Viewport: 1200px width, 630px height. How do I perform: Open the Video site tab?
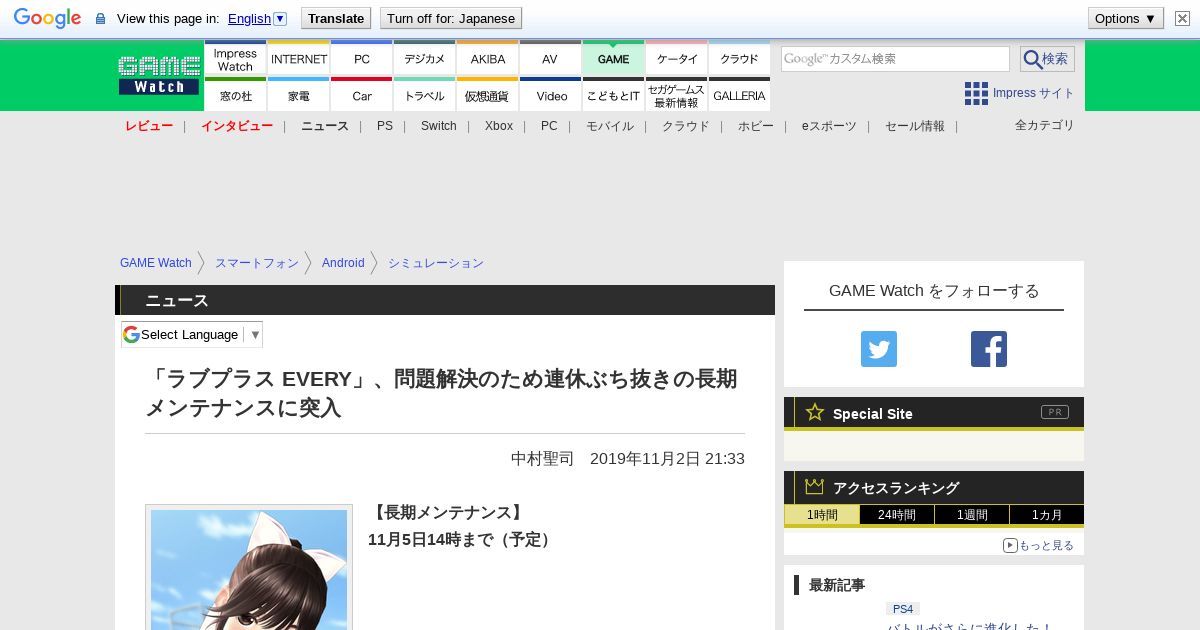click(551, 95)
